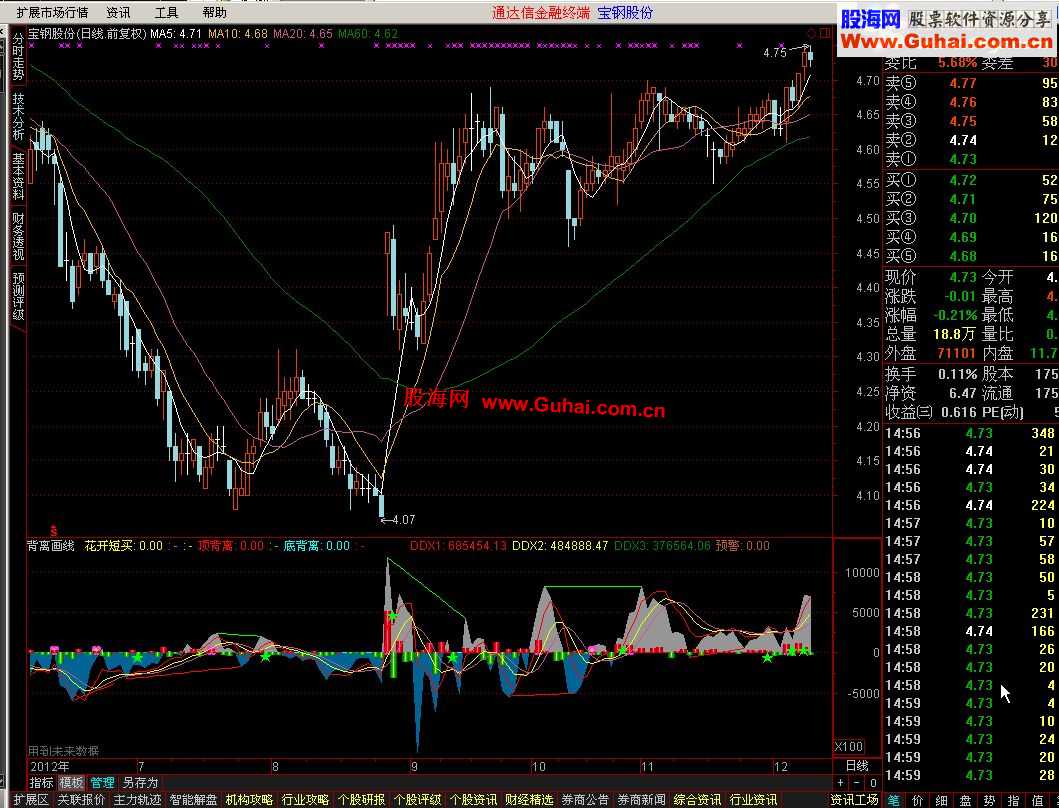Click the 买① price 4.72

pyautogui.click(x=963, y=180)
